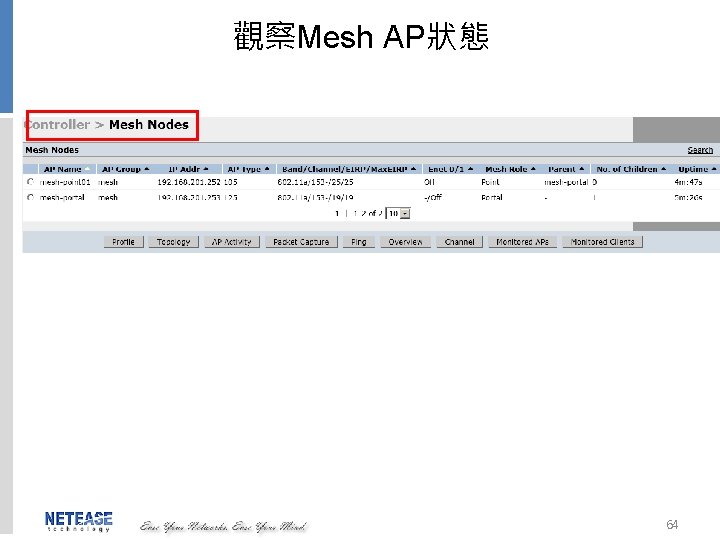
Task: Sort by AP Name column
Action: (x=67, y=169)
